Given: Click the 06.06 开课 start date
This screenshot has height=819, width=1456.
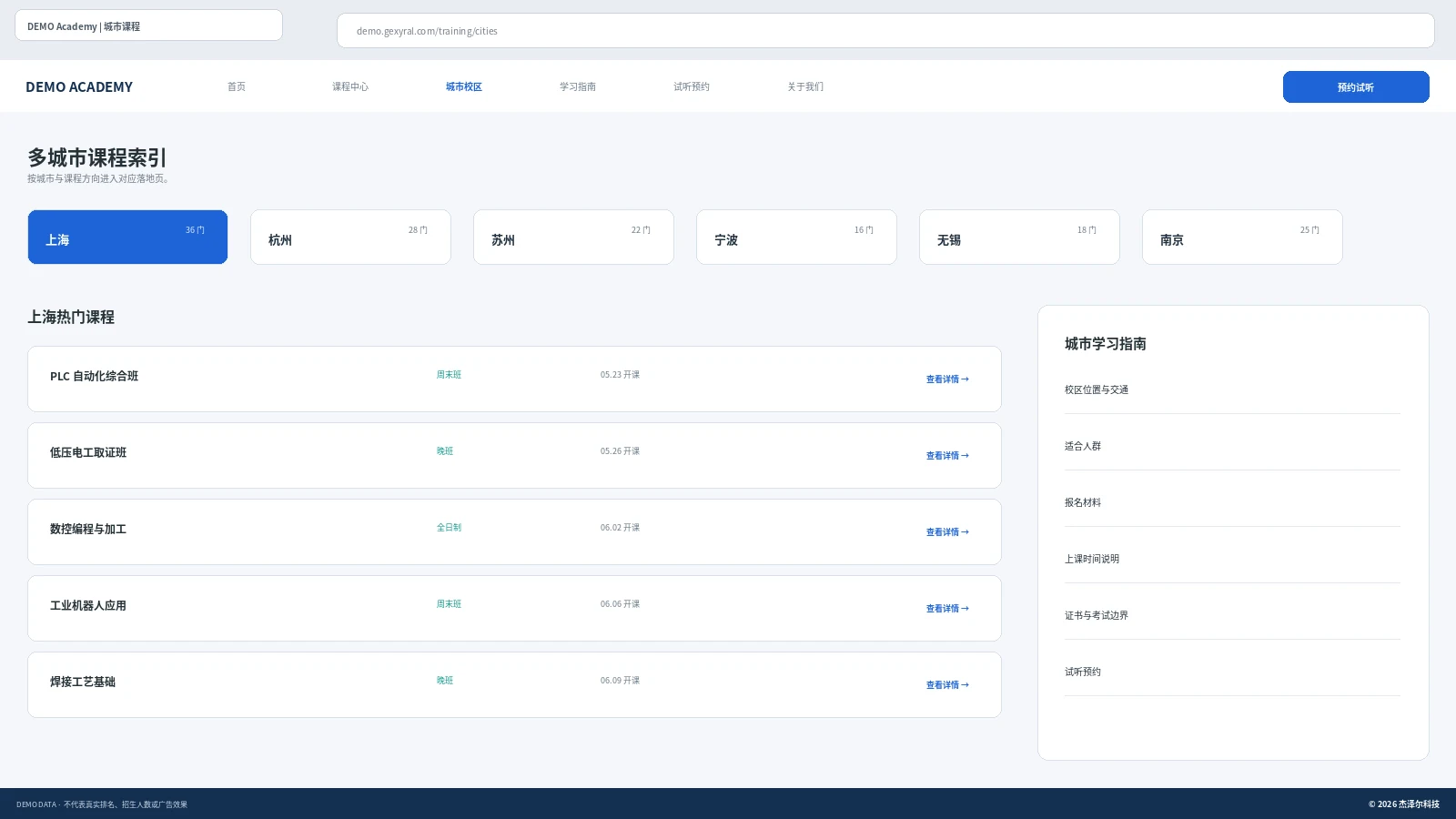Looking at the screenshot, I should coord(620,604).
